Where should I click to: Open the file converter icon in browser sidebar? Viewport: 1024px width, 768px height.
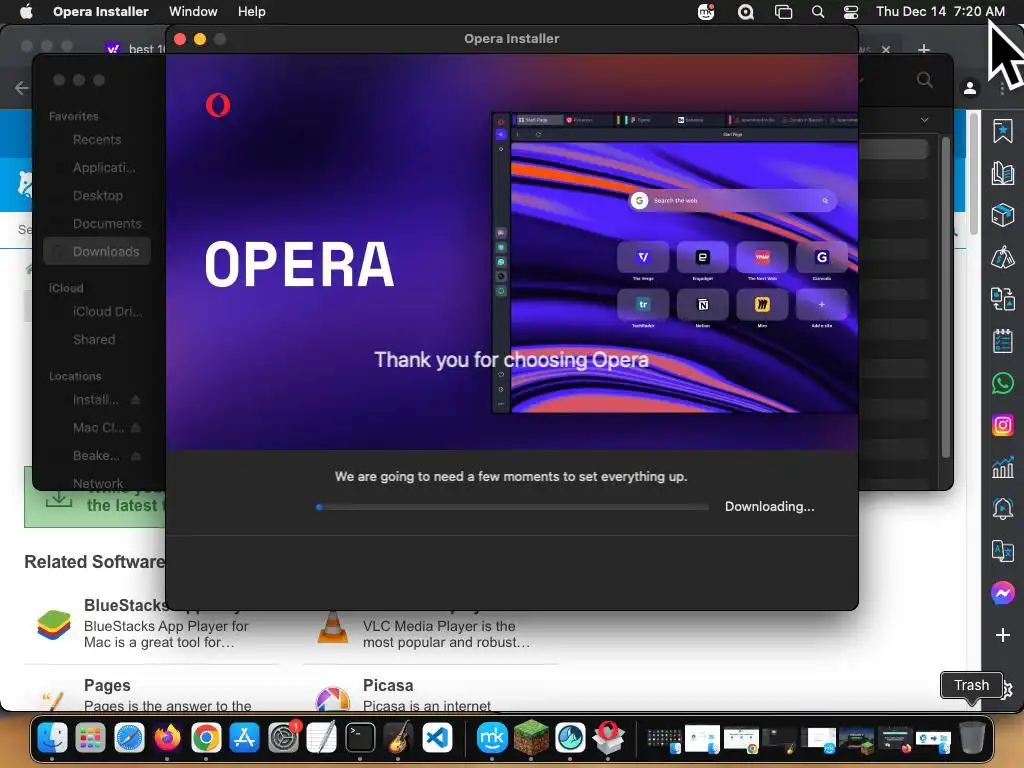(x=1002, y=299)
